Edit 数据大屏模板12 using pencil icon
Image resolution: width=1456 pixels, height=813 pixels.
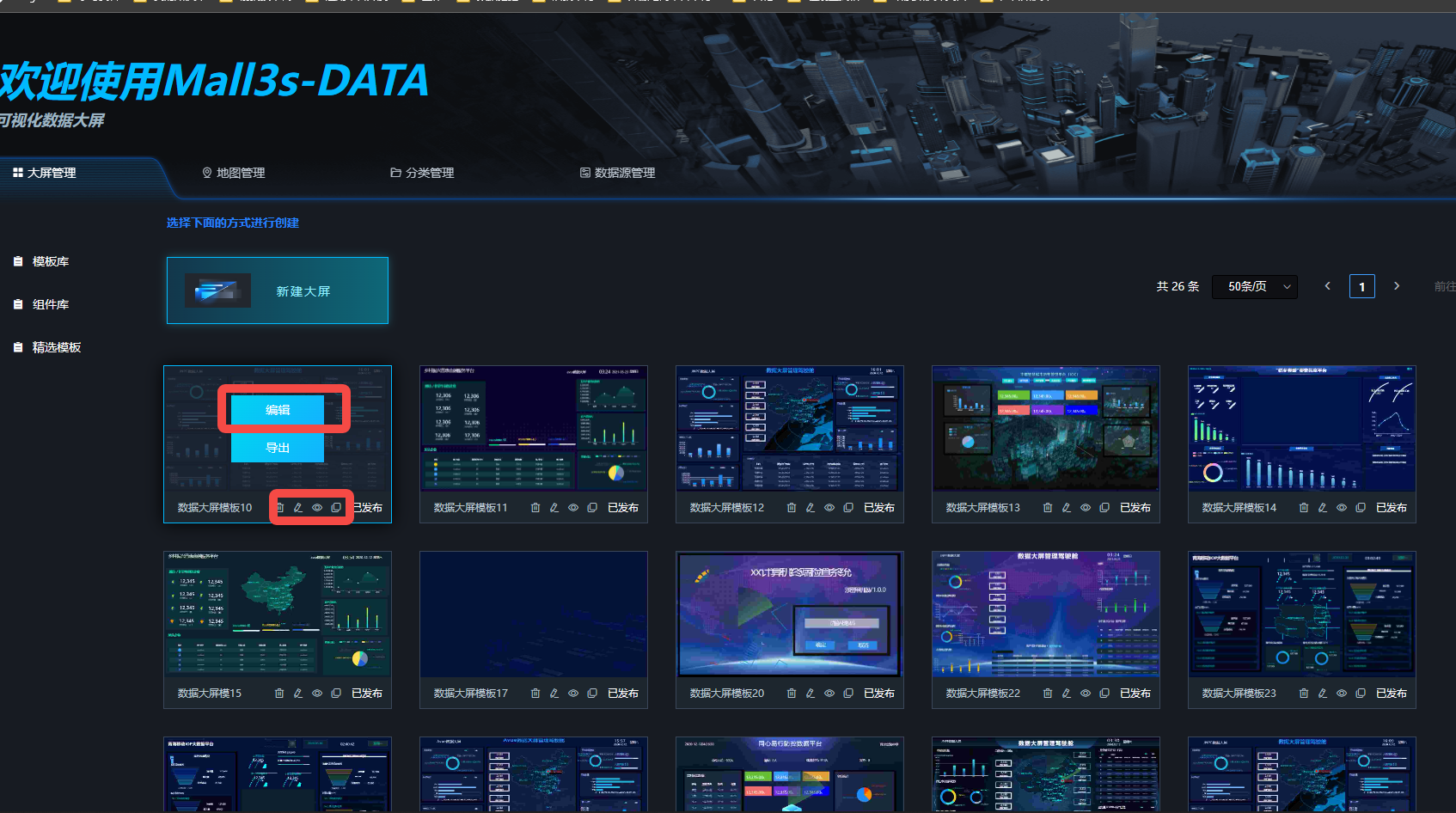(x=811, y=508)
